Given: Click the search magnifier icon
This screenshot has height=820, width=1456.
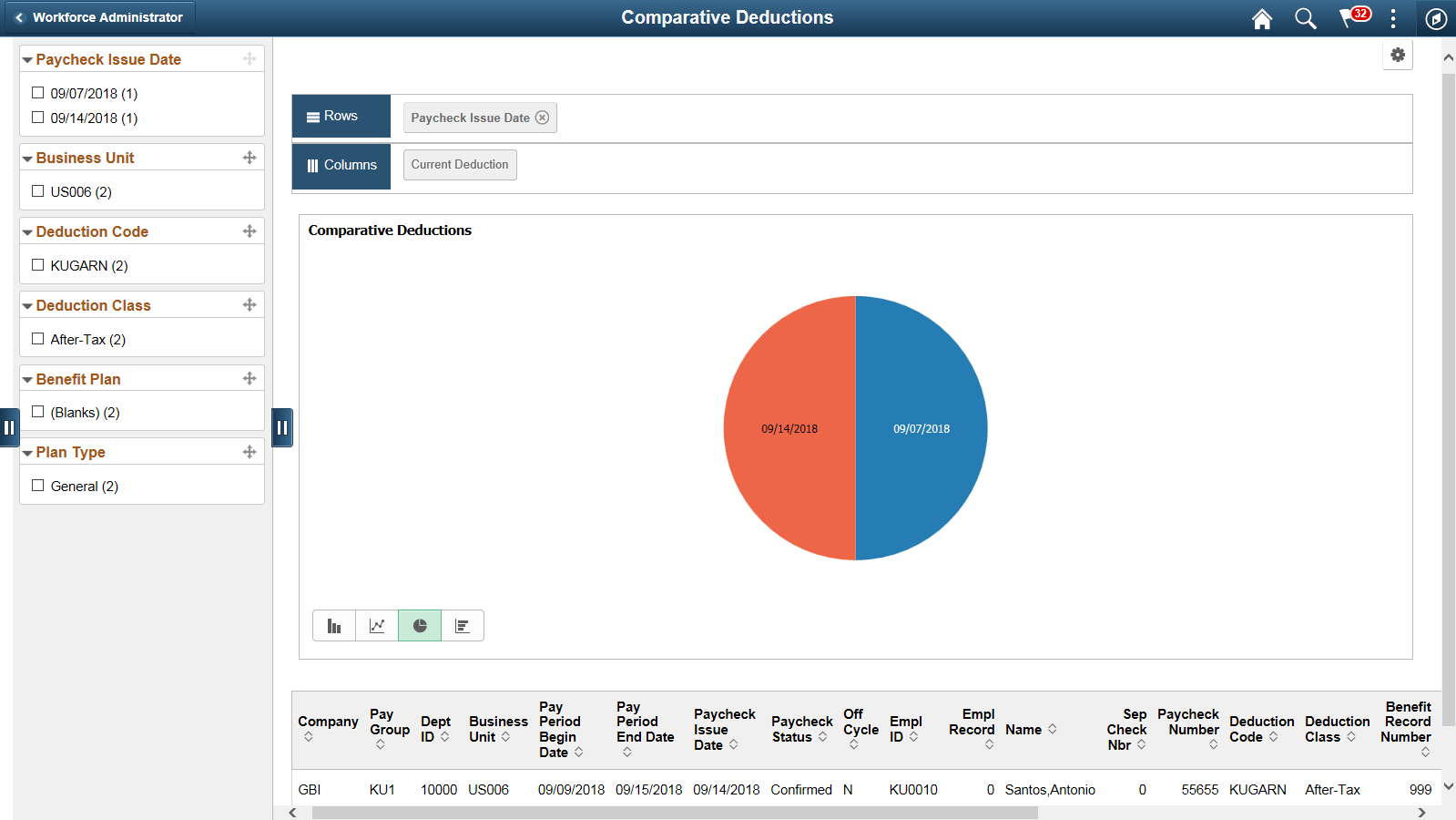Looking at the screenshot, I should click(x=1305, y=18).
